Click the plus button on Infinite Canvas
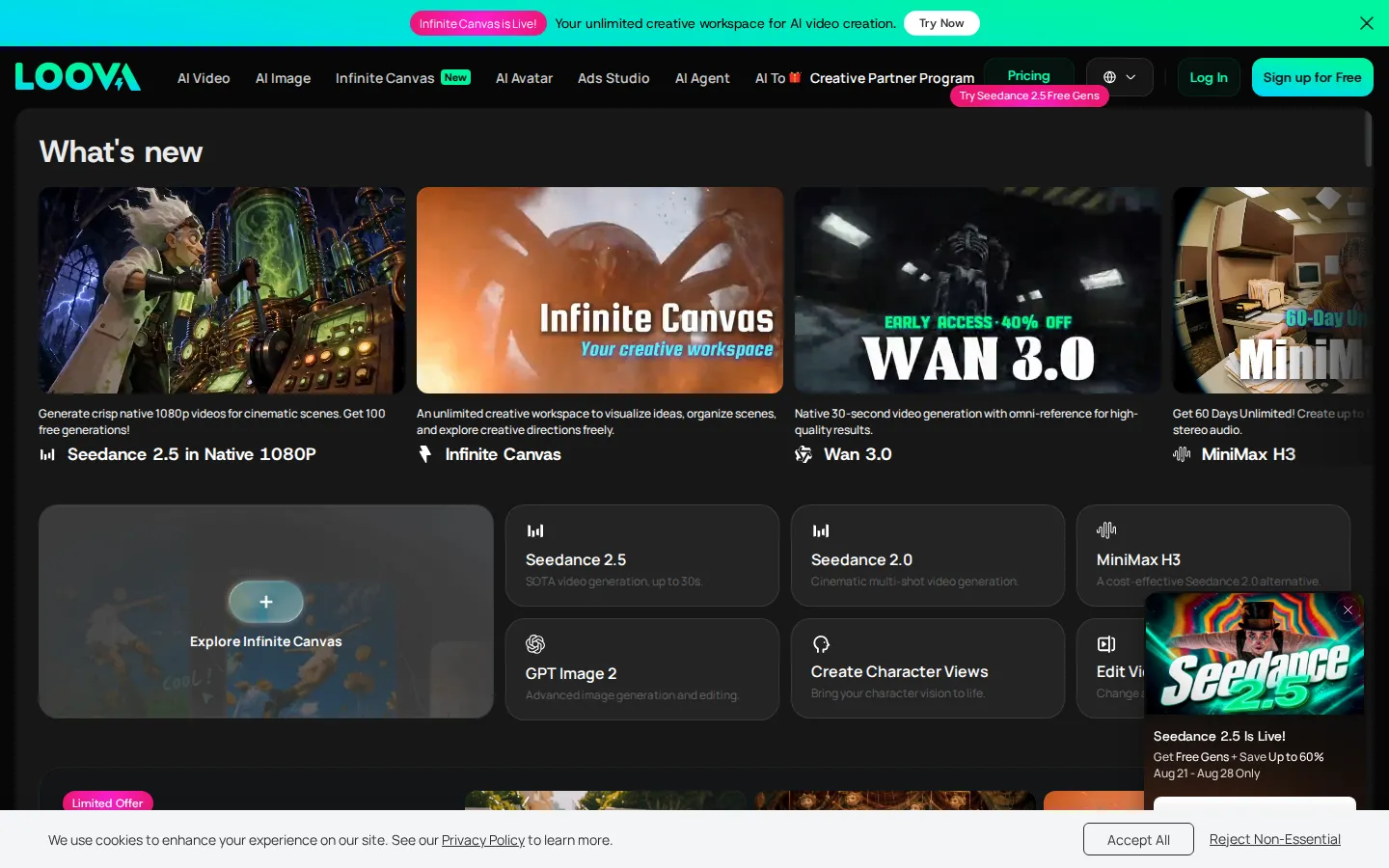 click(266, 602)
